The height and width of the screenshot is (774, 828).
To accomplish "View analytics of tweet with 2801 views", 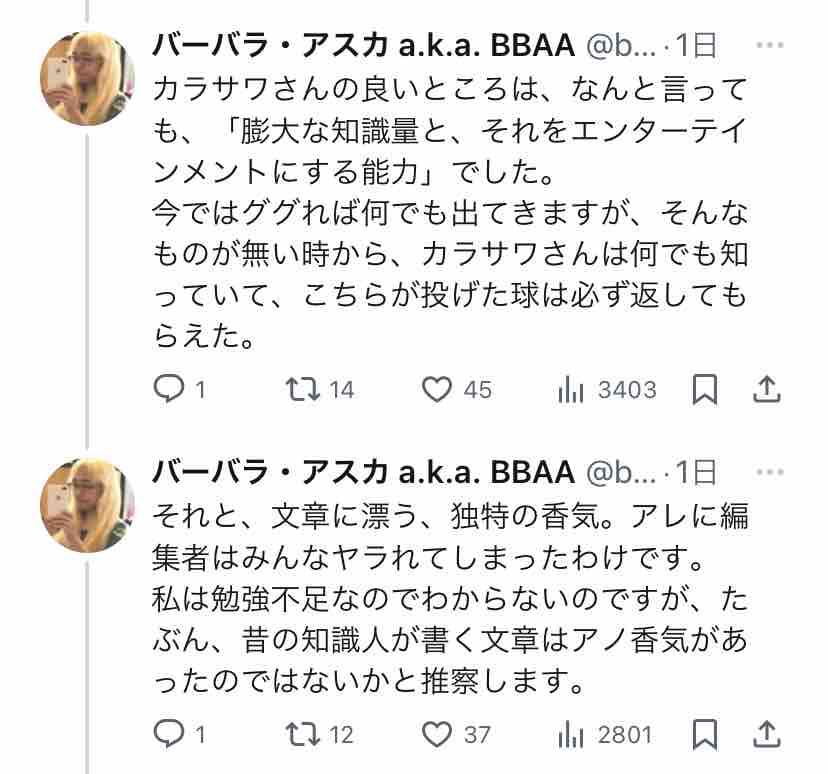I will pos(571,734).
